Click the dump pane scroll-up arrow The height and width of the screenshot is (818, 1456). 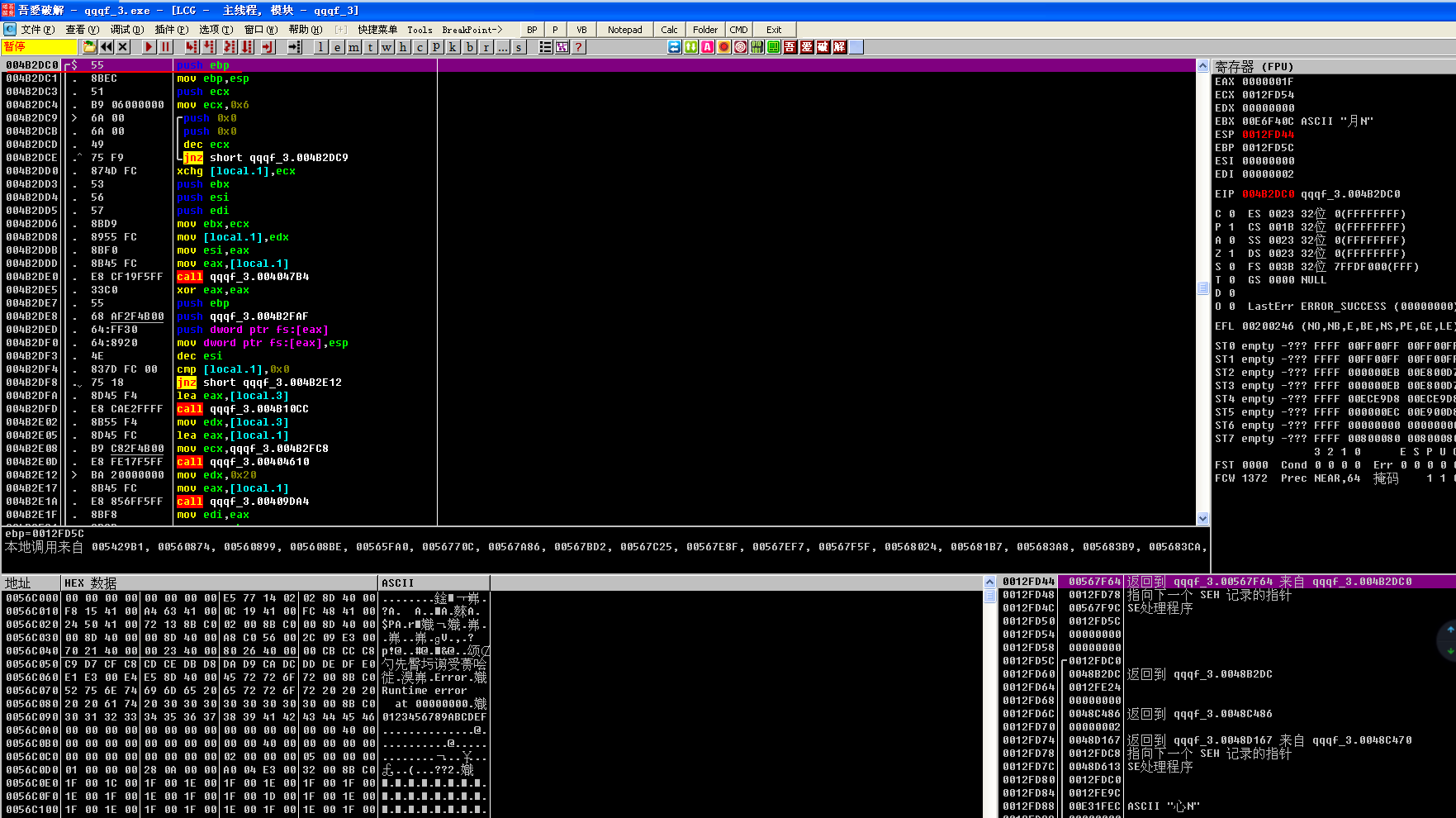[x=989, y=583]
